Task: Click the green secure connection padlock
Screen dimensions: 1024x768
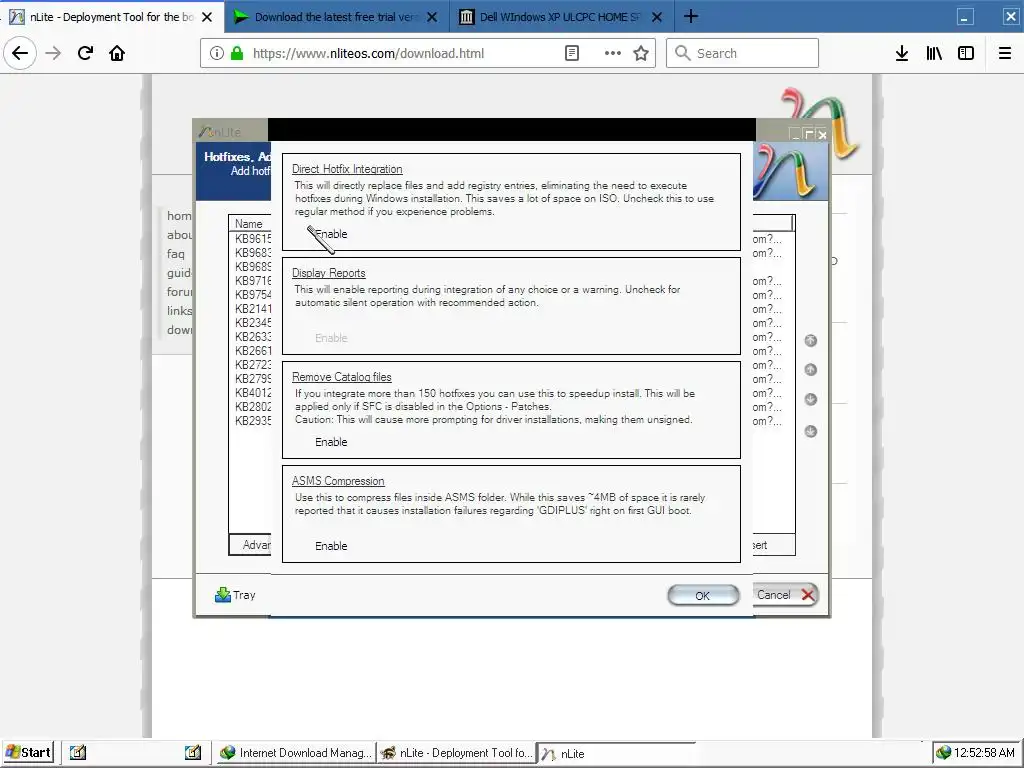Action: pos(238,53)
